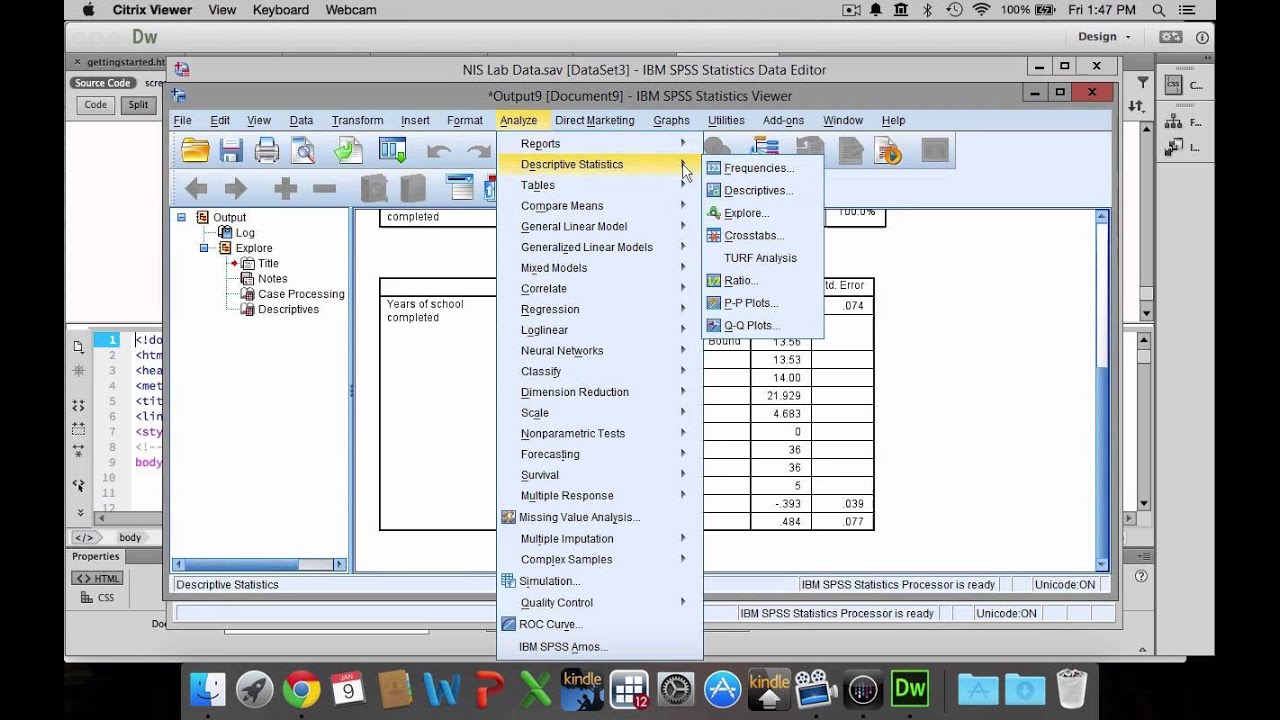Click the Open folder toolbar icon
1280x720 pixels.
click(195, 151)
